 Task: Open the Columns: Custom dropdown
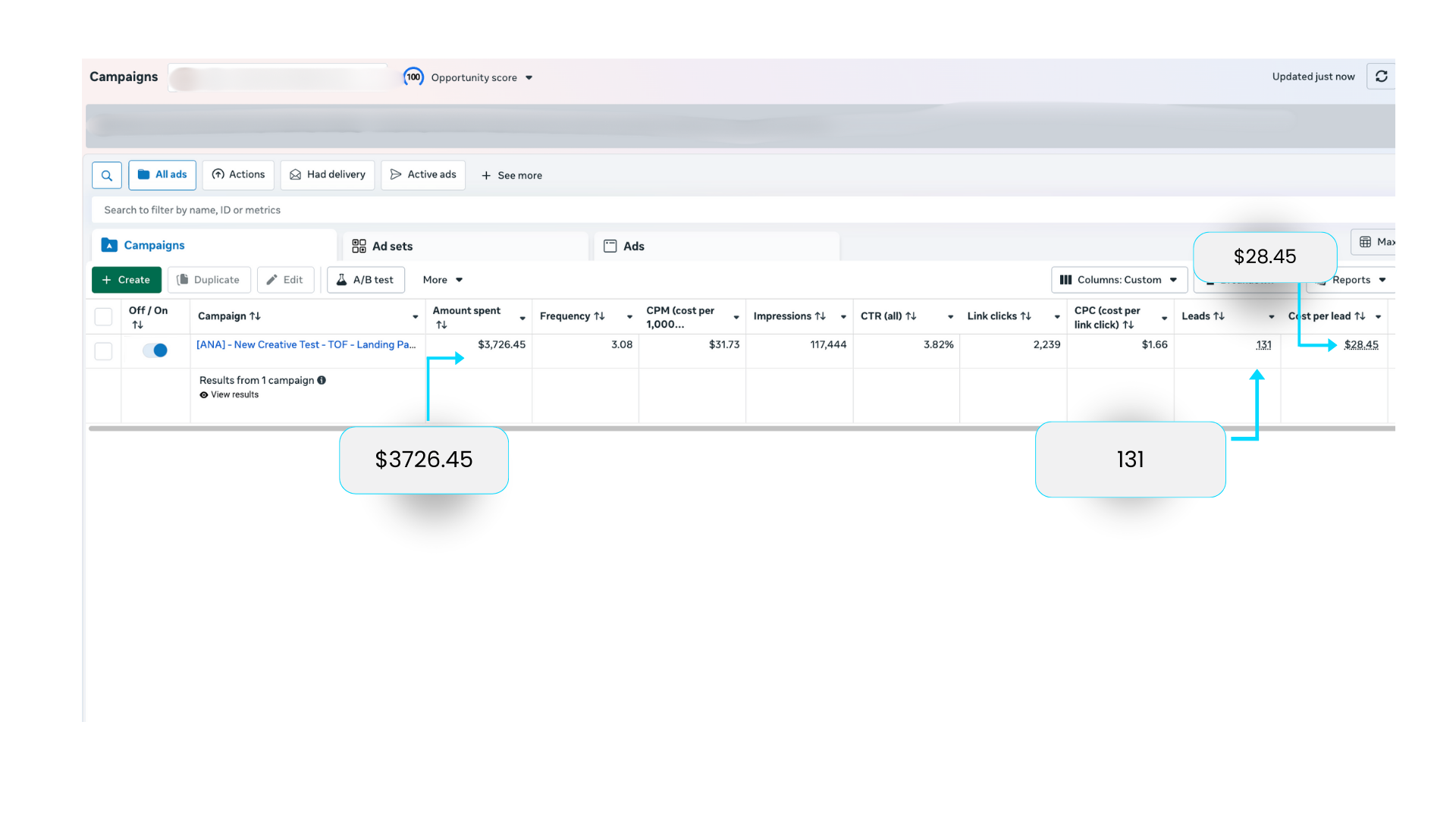[1119, 280]
